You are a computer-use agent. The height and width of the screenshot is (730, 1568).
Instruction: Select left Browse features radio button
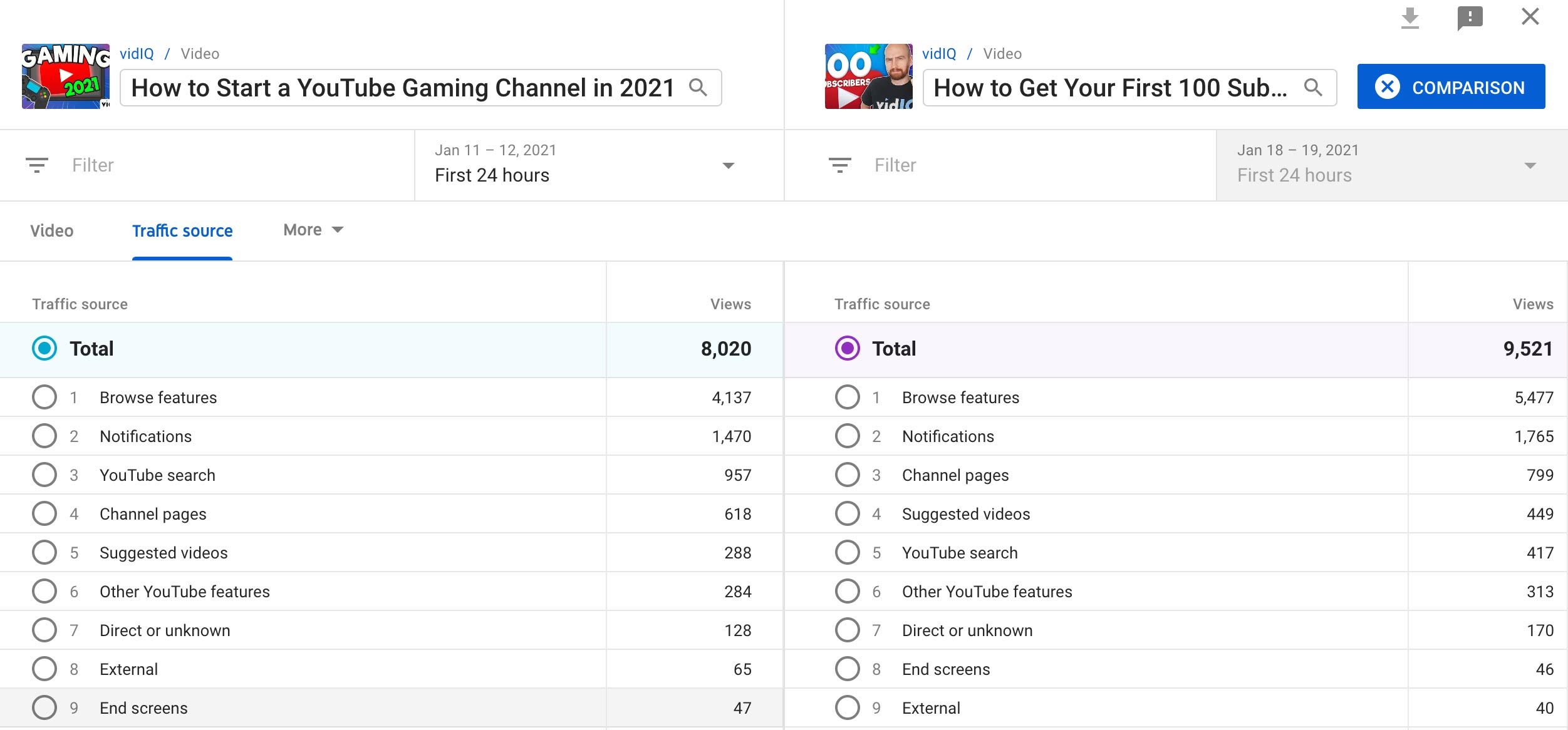44,397
